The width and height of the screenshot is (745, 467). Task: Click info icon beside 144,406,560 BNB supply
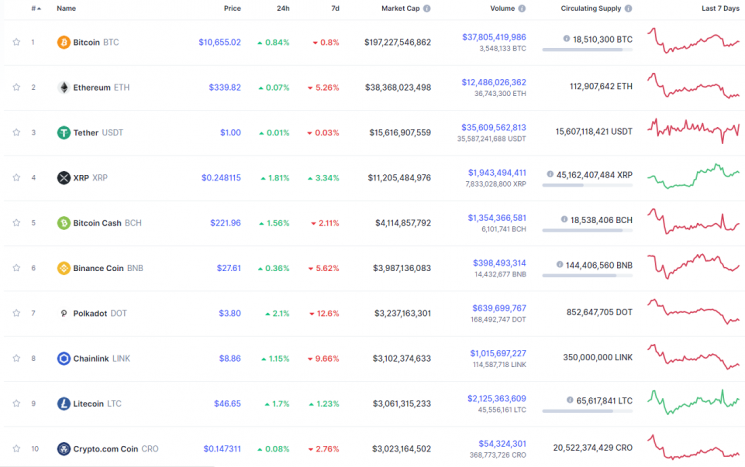[x=559, y=264]
